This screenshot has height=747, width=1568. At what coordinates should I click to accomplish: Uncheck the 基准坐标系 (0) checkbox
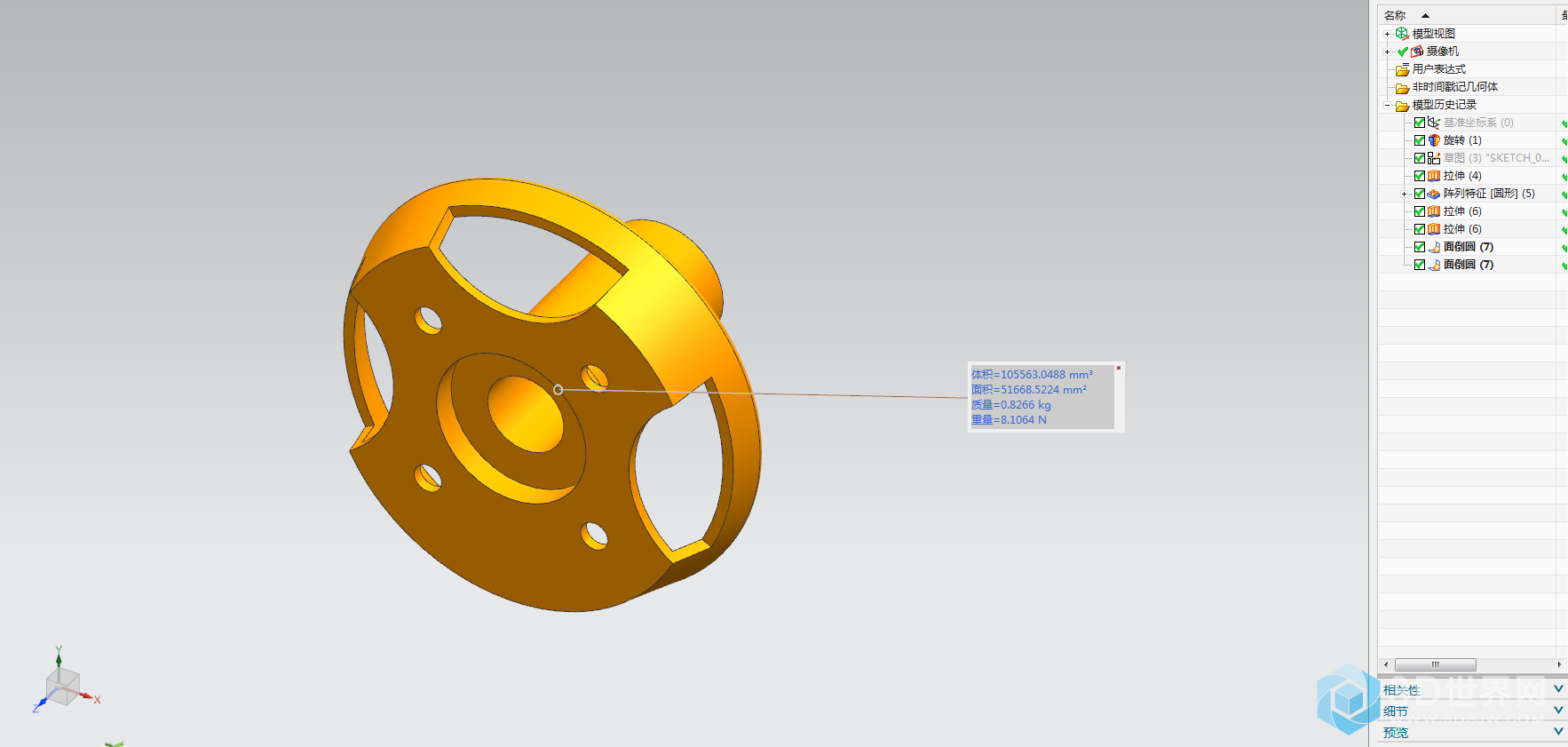pyautogui.click(x=1419, y=123)
